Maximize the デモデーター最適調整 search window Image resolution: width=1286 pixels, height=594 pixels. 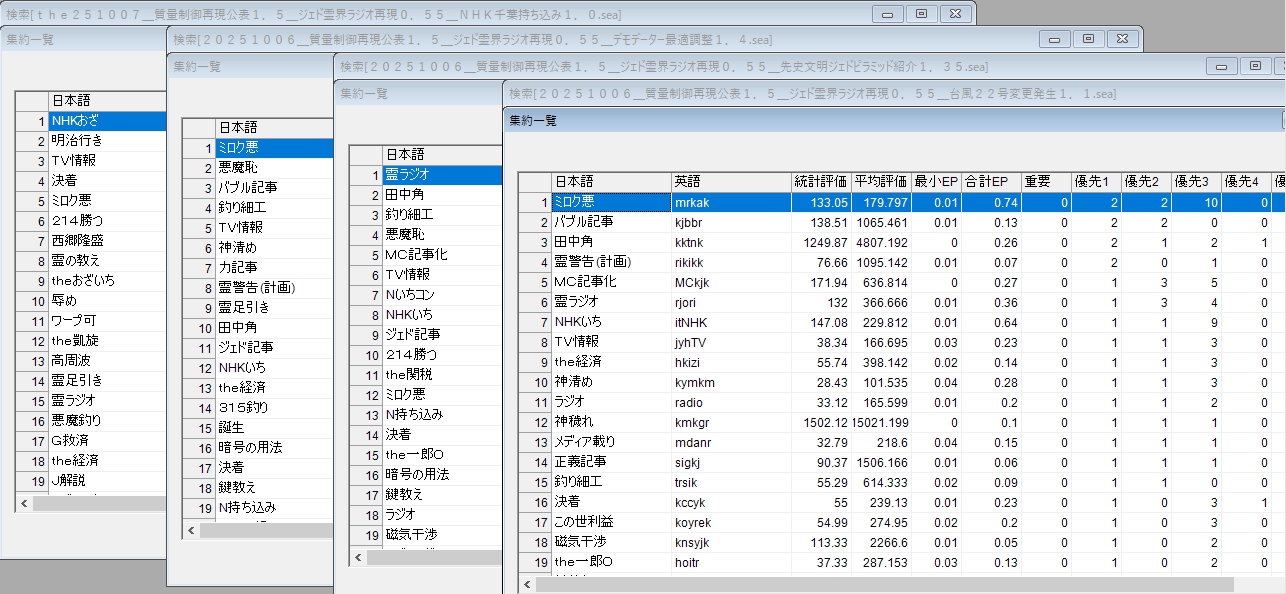click(1088, 39)
